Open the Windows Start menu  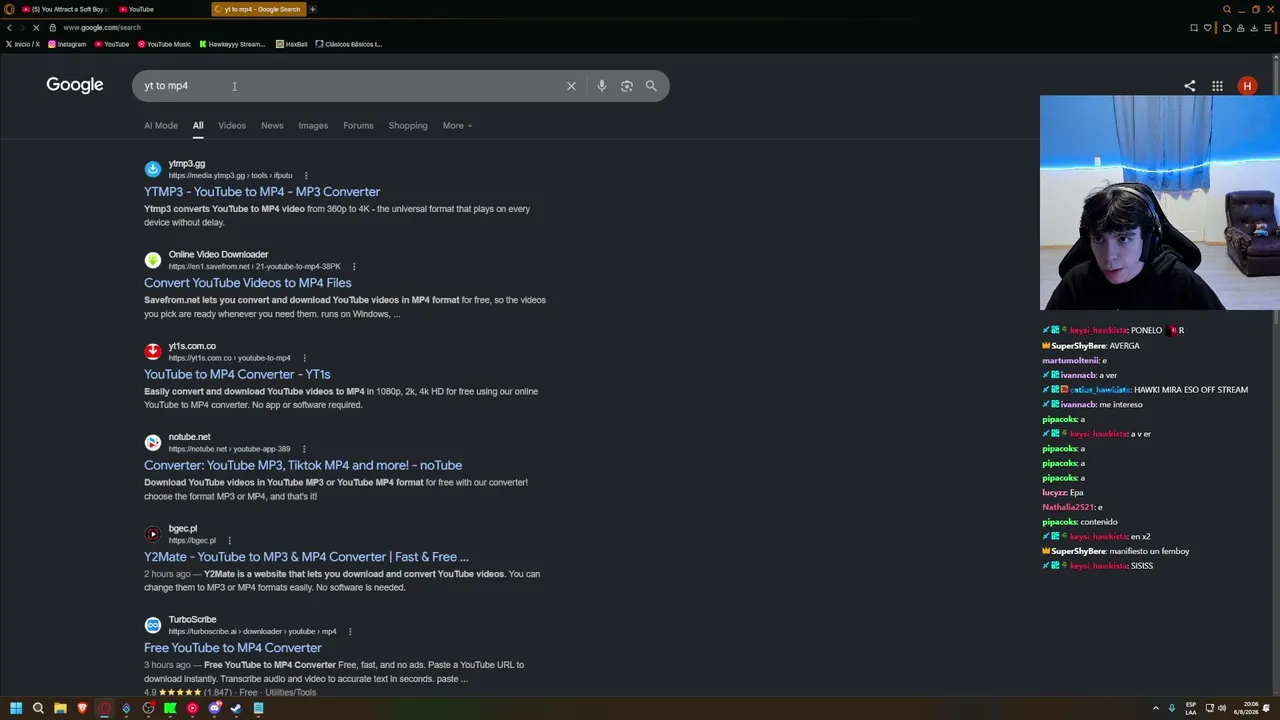[16, 708]
